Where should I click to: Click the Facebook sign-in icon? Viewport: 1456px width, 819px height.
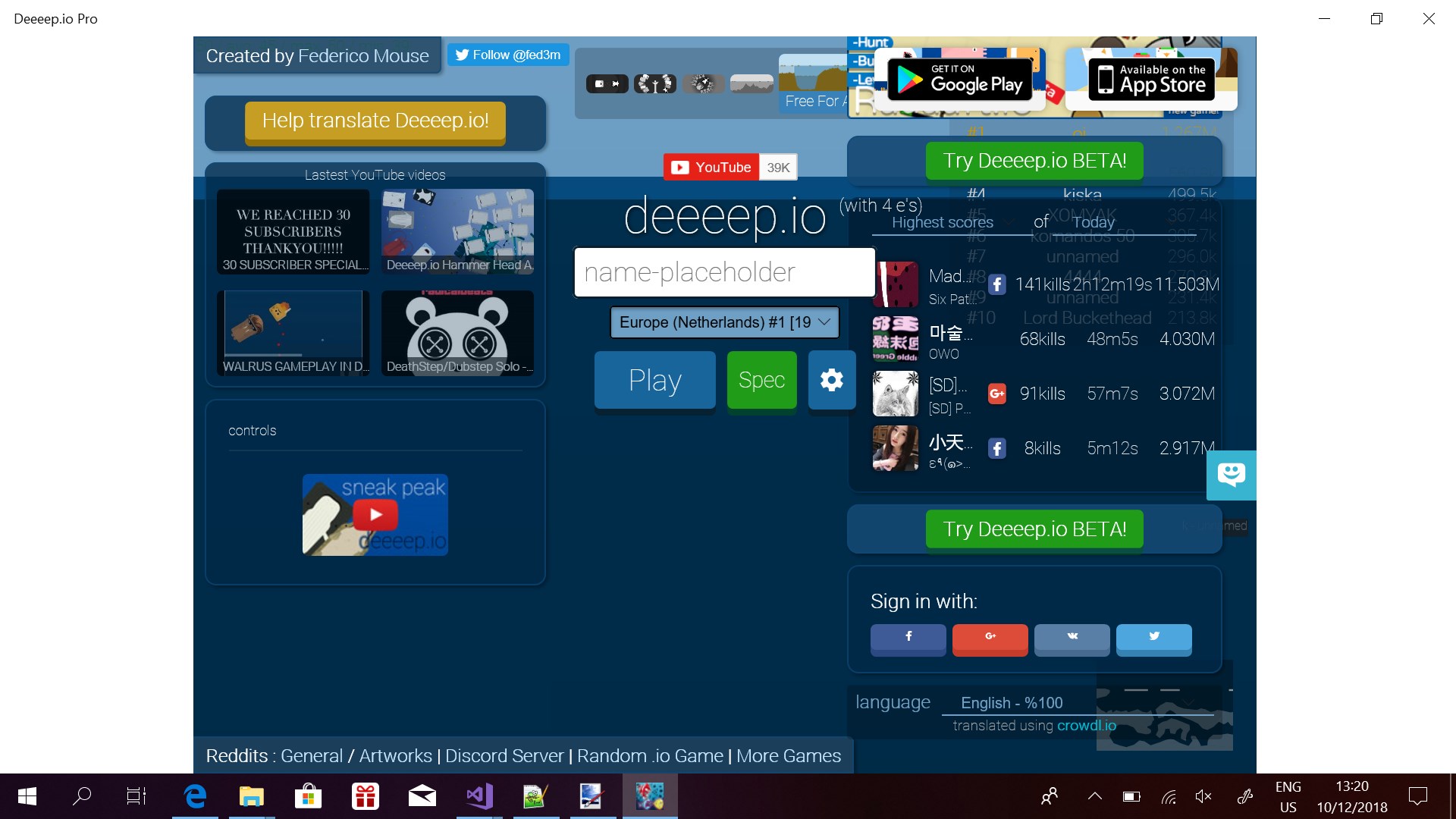(x=909, y=638)
